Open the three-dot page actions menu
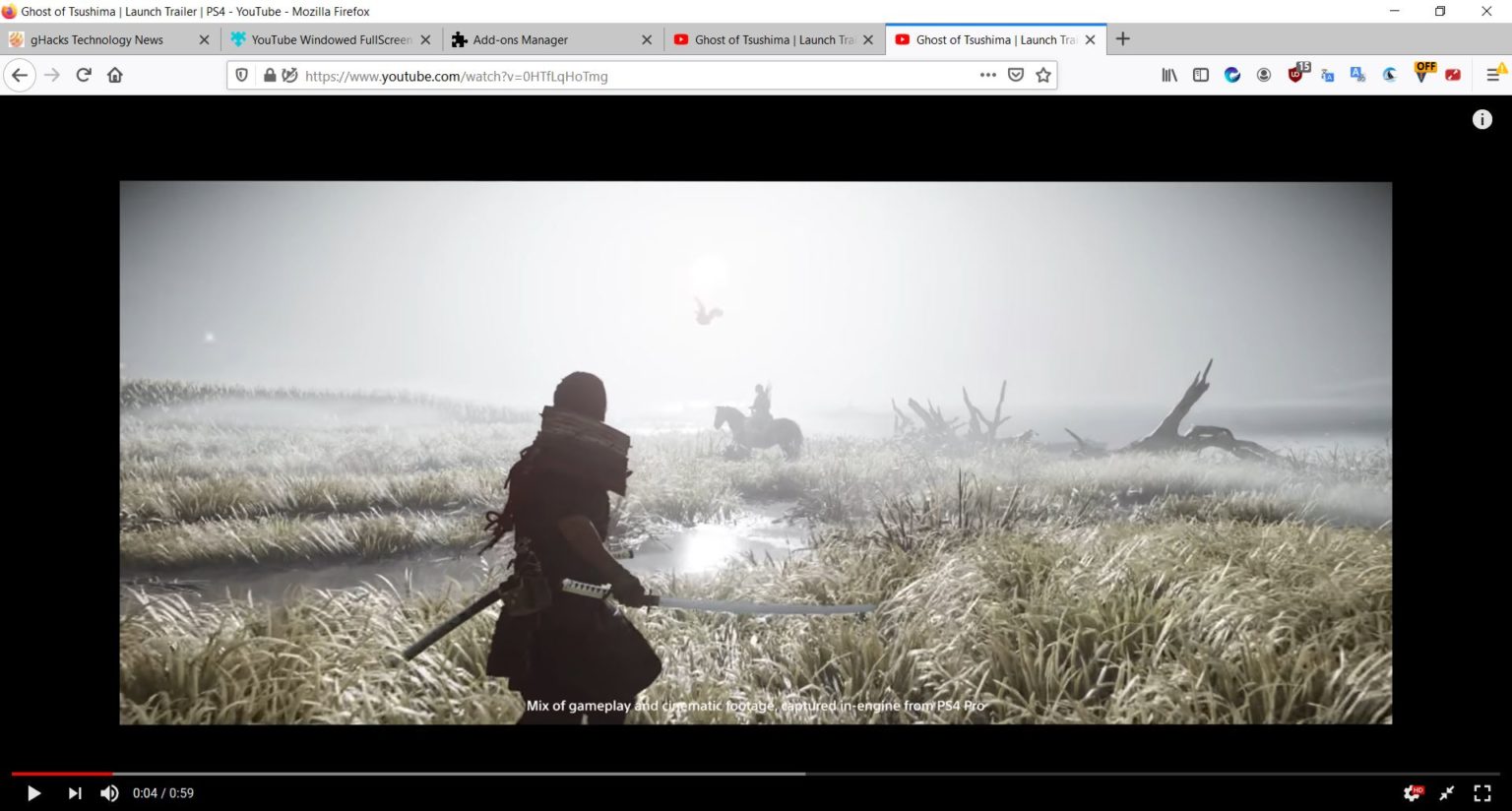 click(987, 75)
